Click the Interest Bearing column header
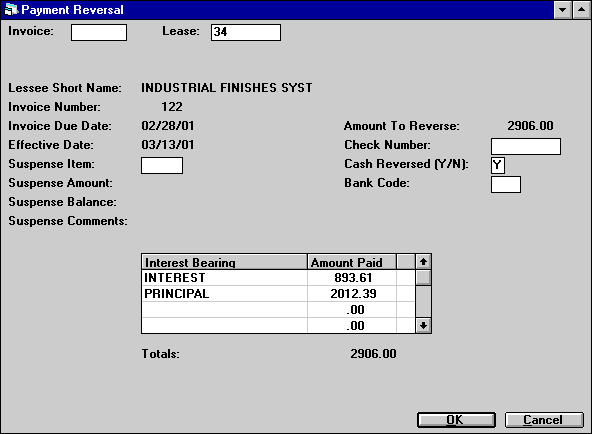This screenshot has width=592, height=434. click(224, 262)
